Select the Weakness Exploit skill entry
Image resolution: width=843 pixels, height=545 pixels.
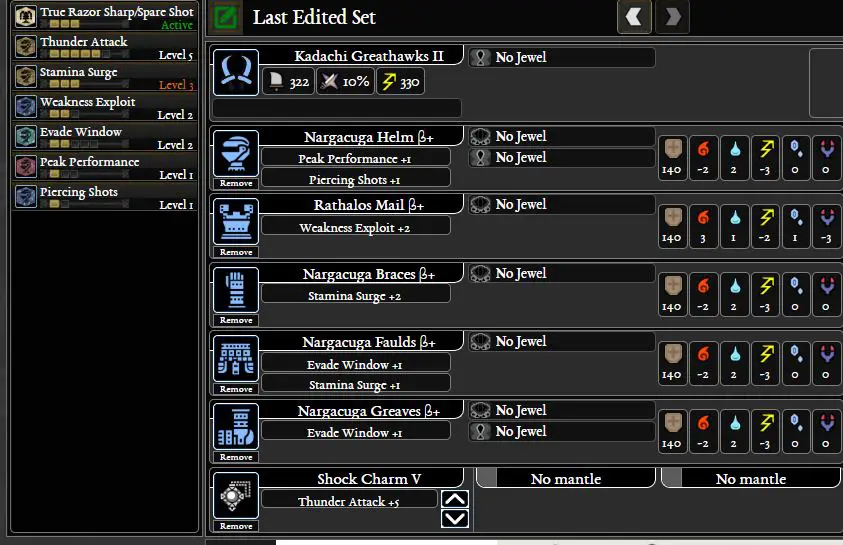click(105, 107)
